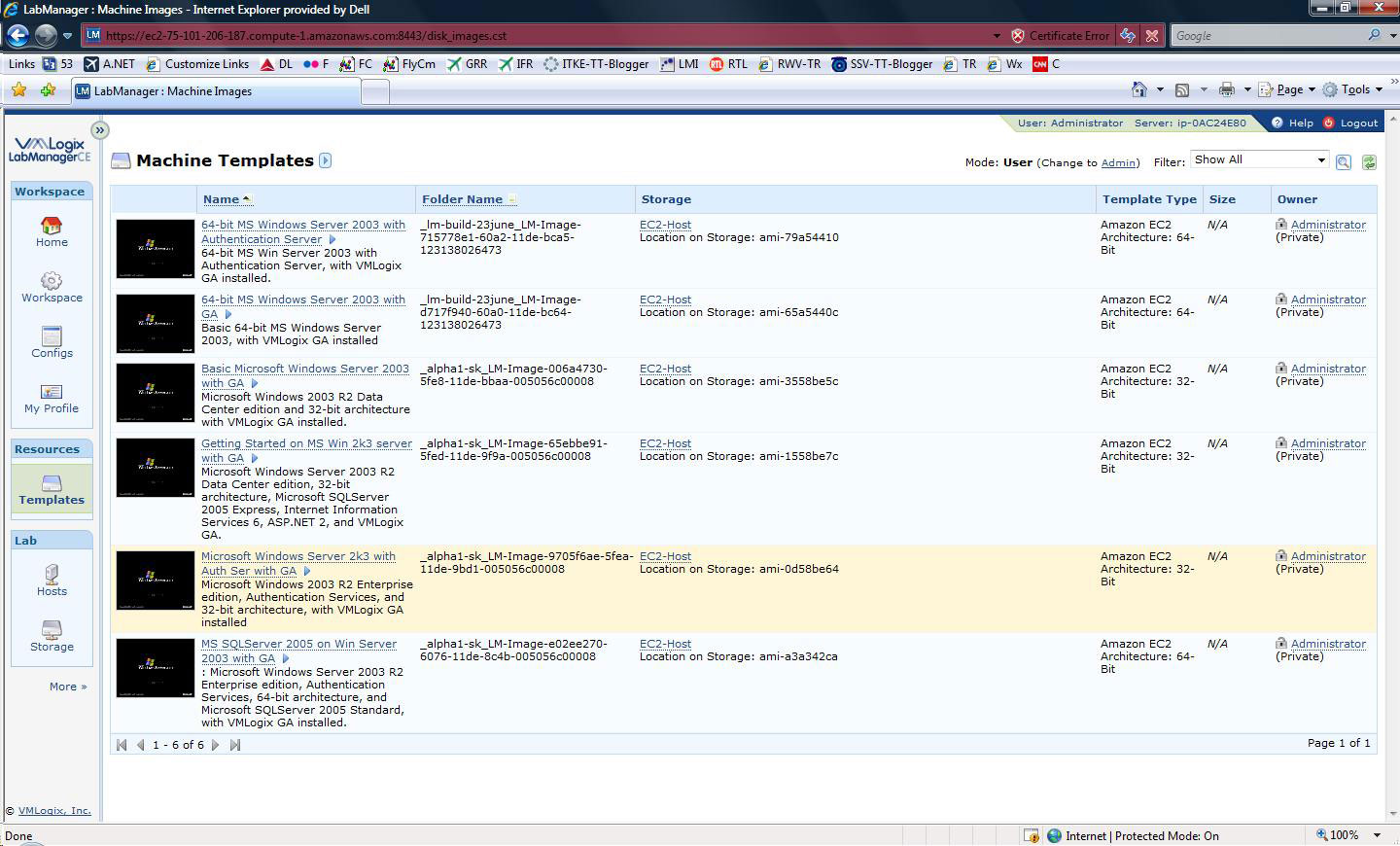Click the Google search box
Image resolution: width=1400 pixels, height=846 pixels.
pos(1268,35)
